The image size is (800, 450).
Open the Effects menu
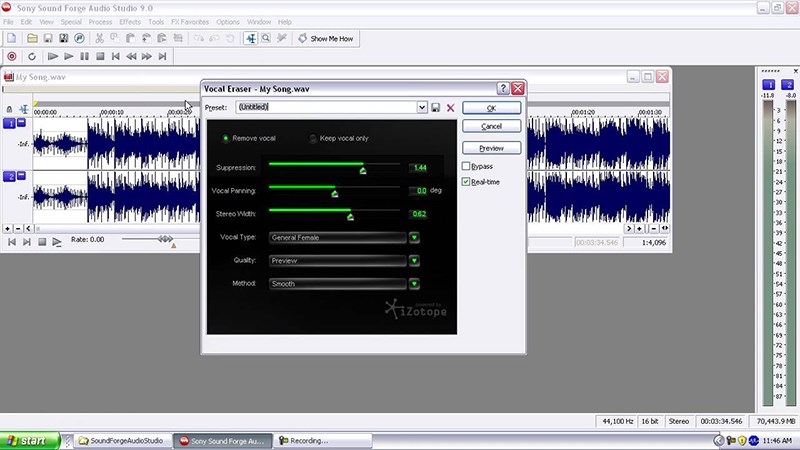(x=130, y=22)
